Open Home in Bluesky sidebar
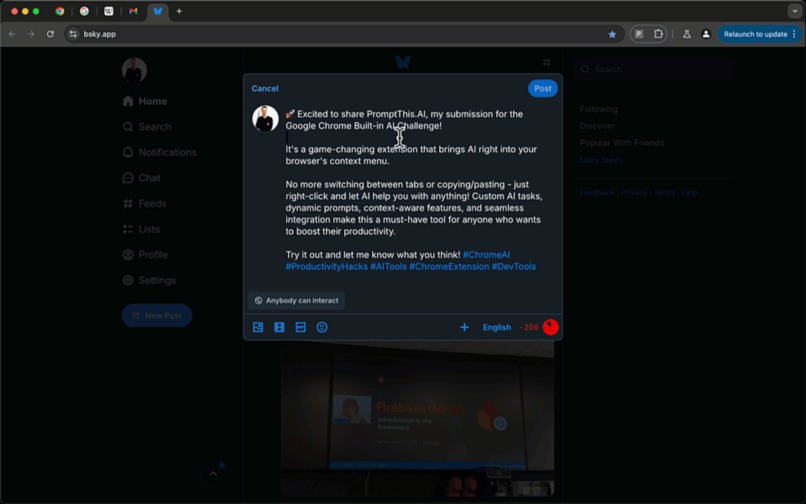Image resolution: width=806 pixels, height=504 pixels. point(145,101)
